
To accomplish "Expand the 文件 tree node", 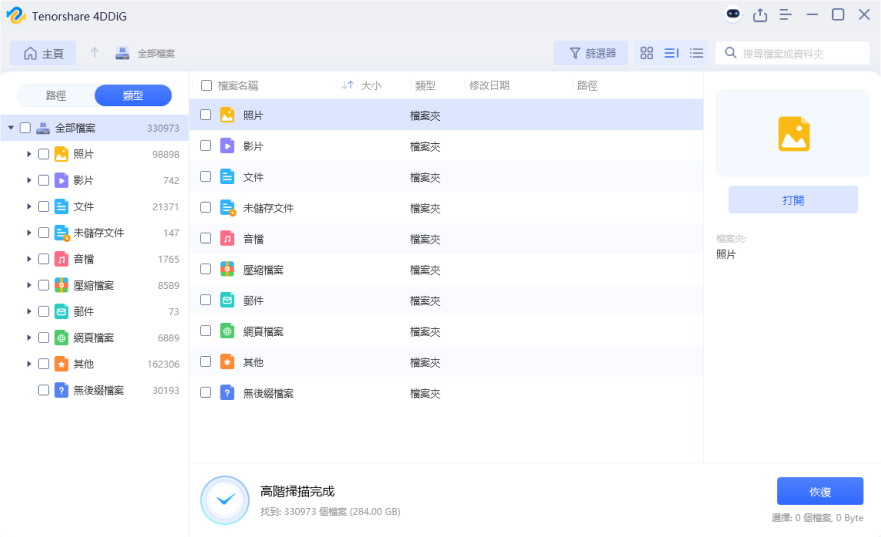I will pyautogui.click(x=29, y=206).
